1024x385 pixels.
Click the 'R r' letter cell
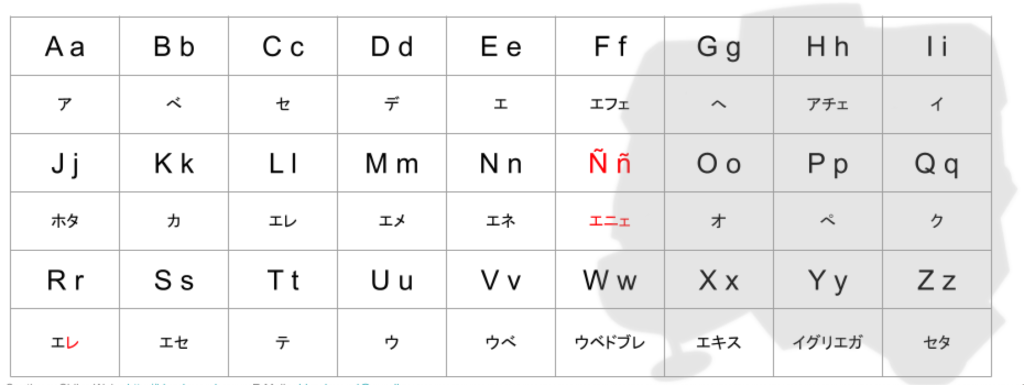click(65, 280)
